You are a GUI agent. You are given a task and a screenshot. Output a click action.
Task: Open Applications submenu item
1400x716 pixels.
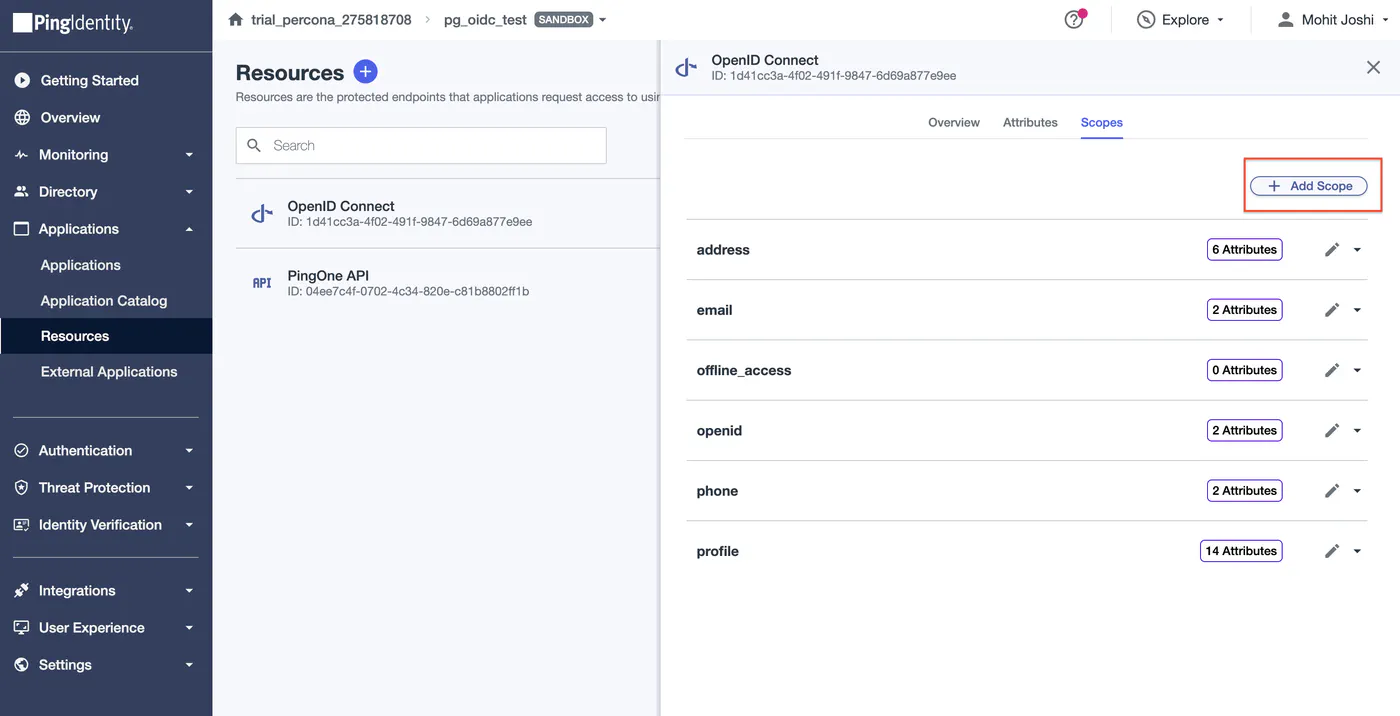[x=80, y=265]
